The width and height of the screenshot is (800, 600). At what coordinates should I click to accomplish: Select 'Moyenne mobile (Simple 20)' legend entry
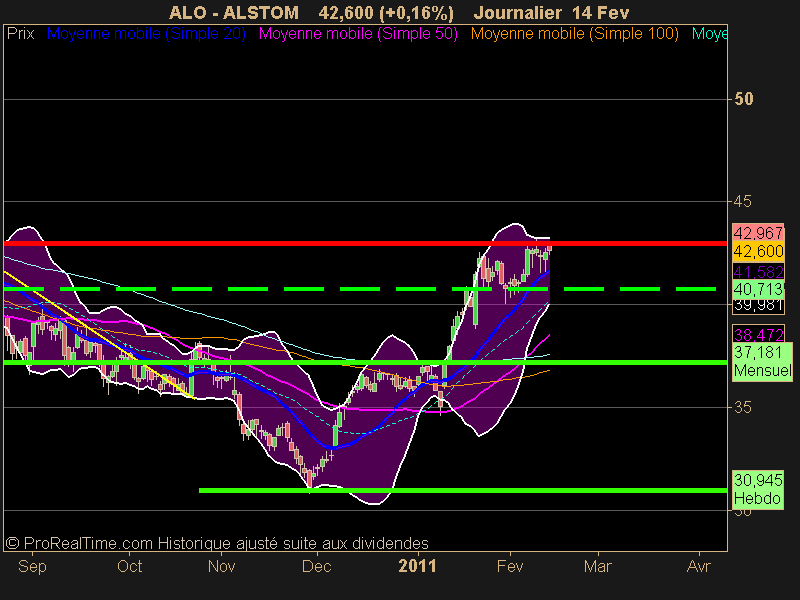pyautogui.click(x=146, y=34)
